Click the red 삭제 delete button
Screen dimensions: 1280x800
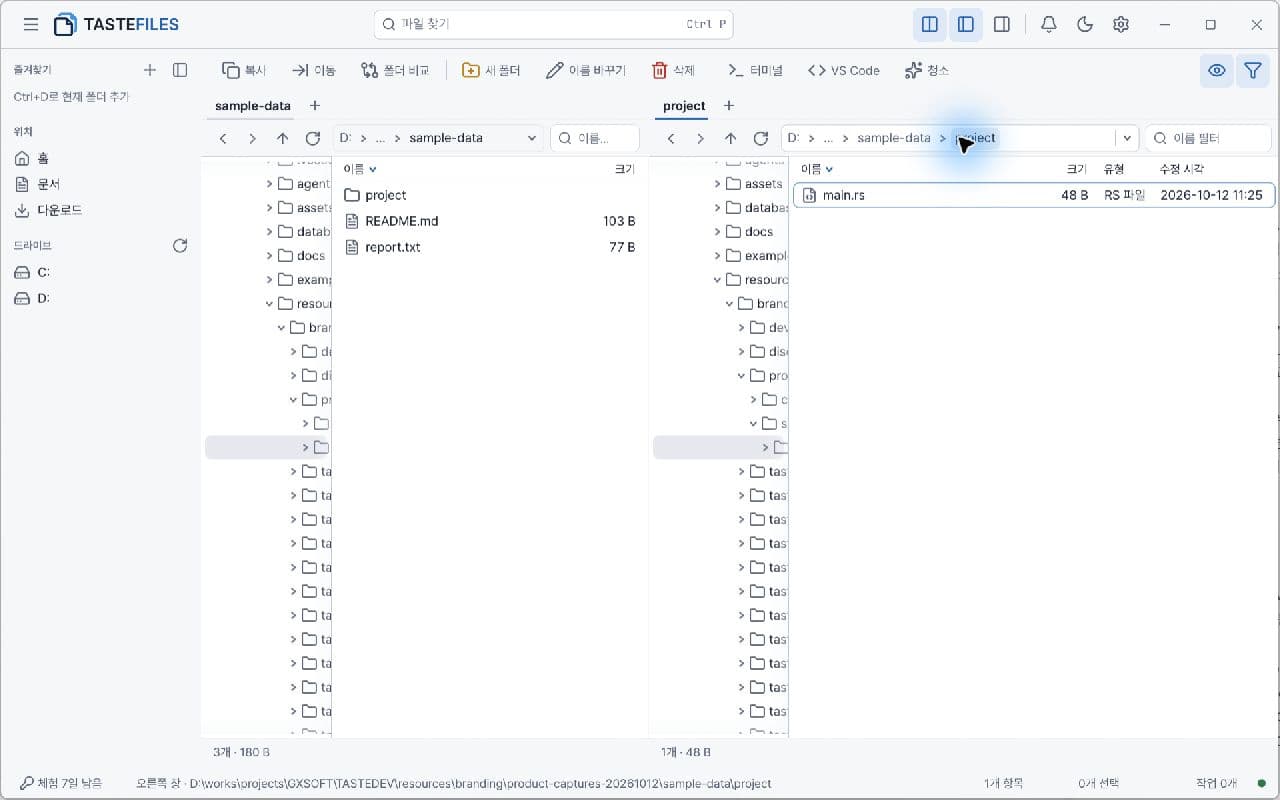pos(673,70)
